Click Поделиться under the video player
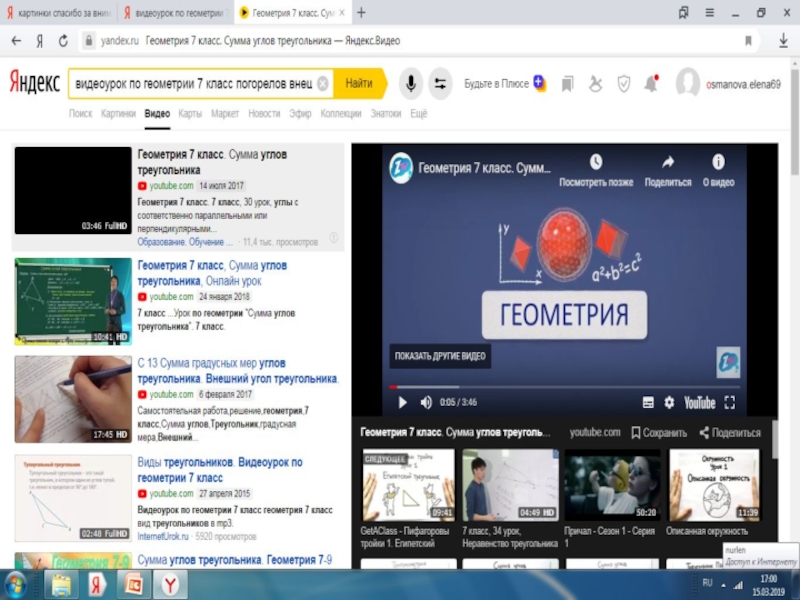Viewport: 800px width, 600px height. pos(730,433)
